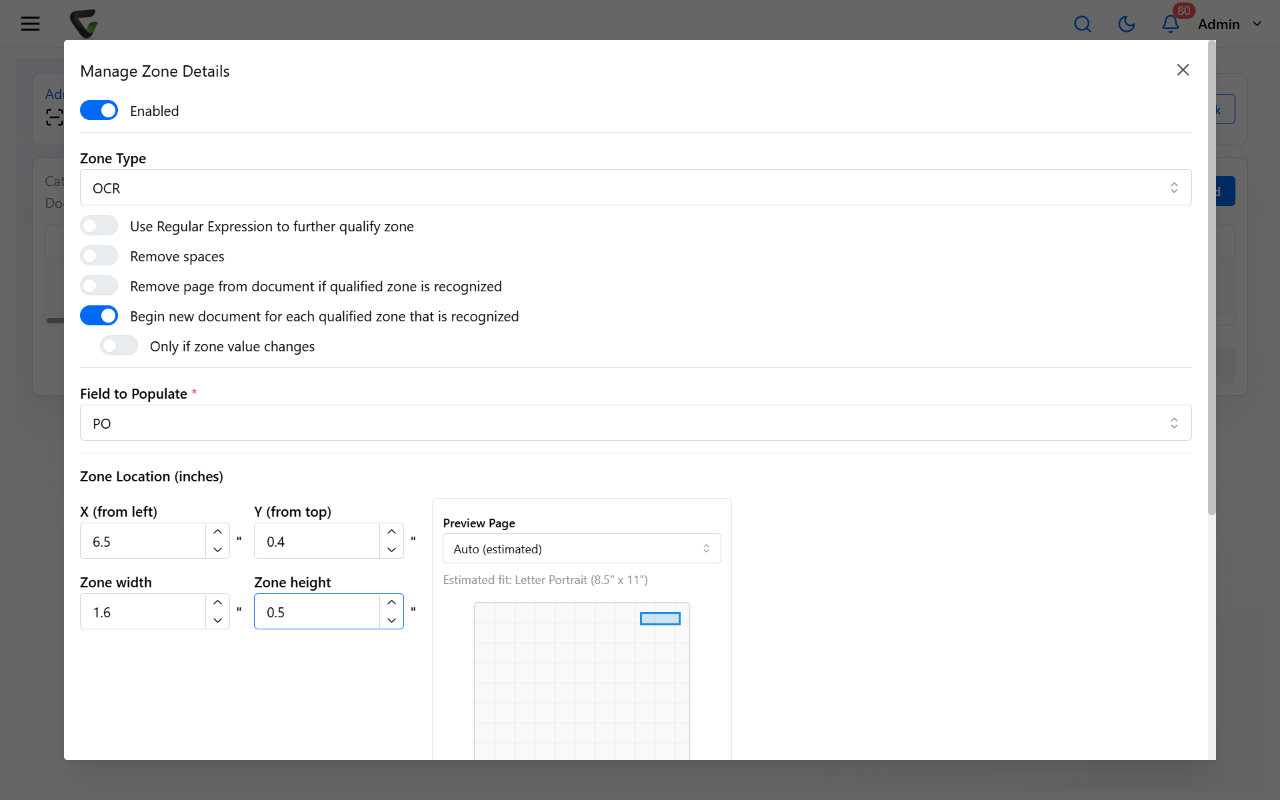Increase the X (from left) value

tap(217, 532)
